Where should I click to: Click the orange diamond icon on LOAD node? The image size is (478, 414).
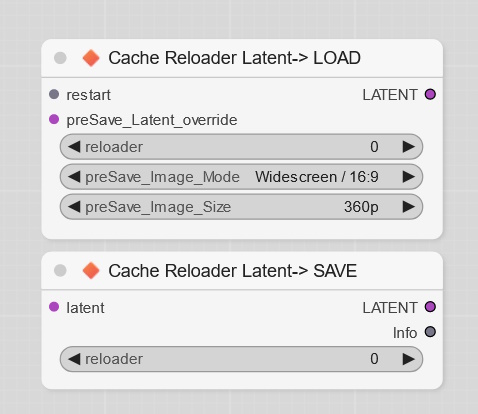pos(91,58)
